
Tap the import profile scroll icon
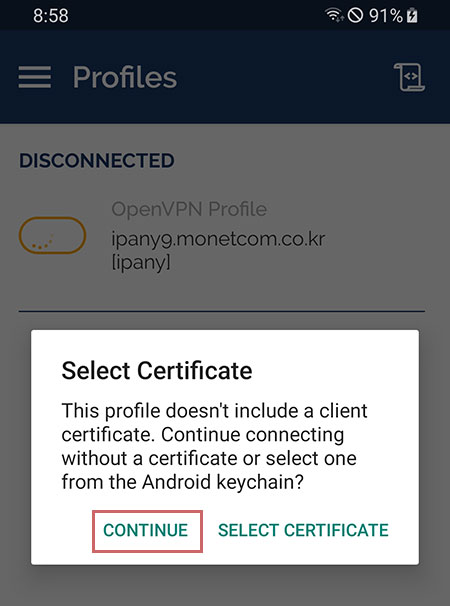(x=409, y=77)
